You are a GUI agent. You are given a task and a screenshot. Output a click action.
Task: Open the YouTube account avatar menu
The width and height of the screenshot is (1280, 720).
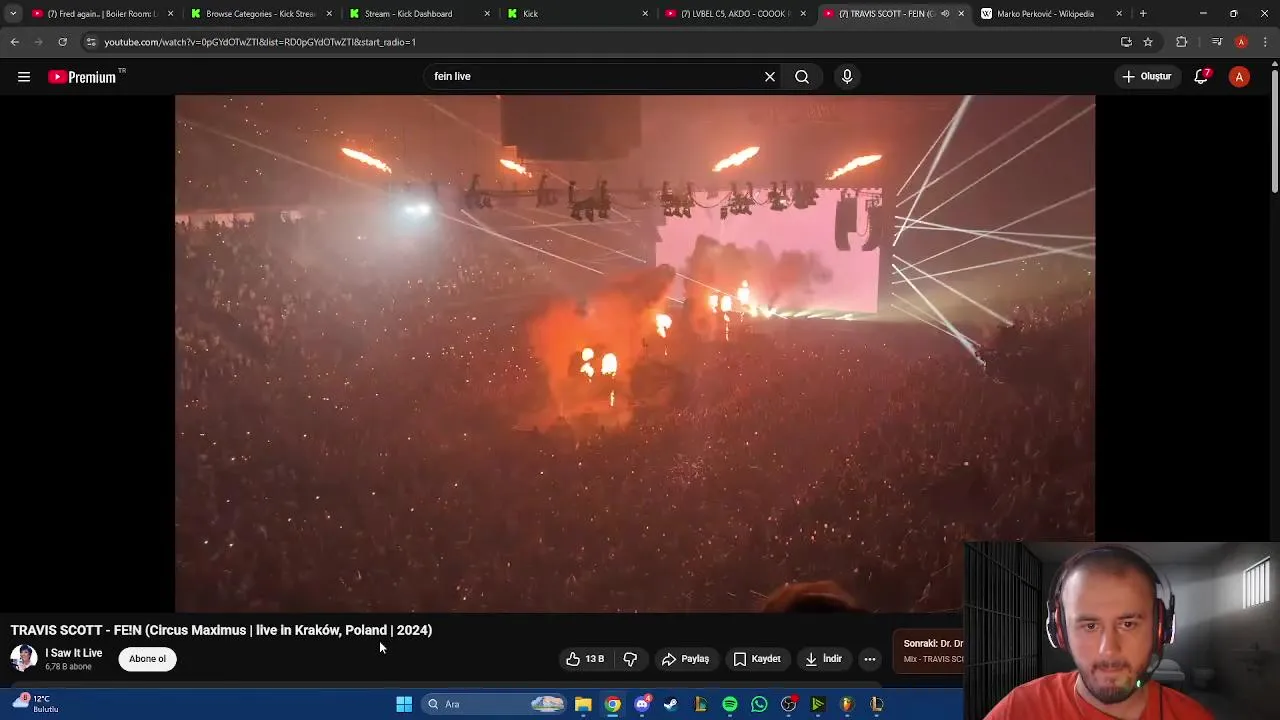[1239, 77]
